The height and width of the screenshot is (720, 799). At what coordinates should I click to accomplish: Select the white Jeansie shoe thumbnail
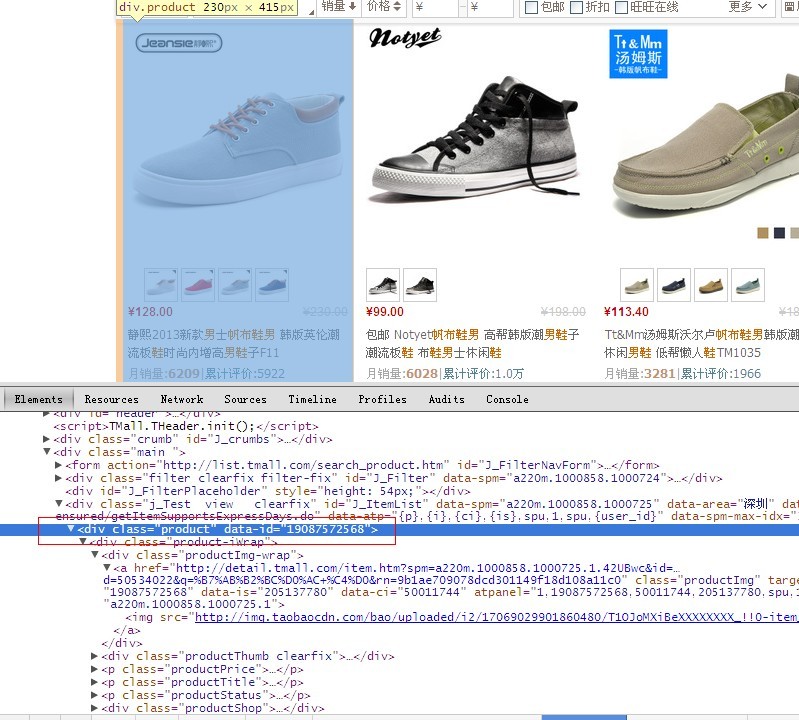[161, 285]
